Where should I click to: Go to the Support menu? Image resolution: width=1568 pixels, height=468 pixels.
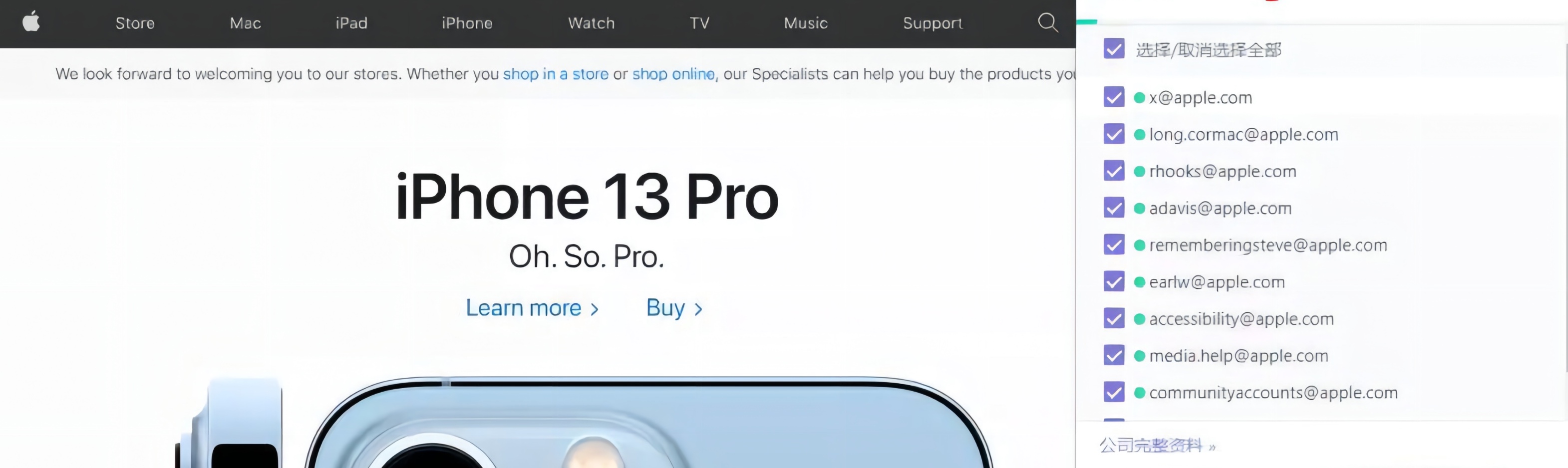click(933, 23)
